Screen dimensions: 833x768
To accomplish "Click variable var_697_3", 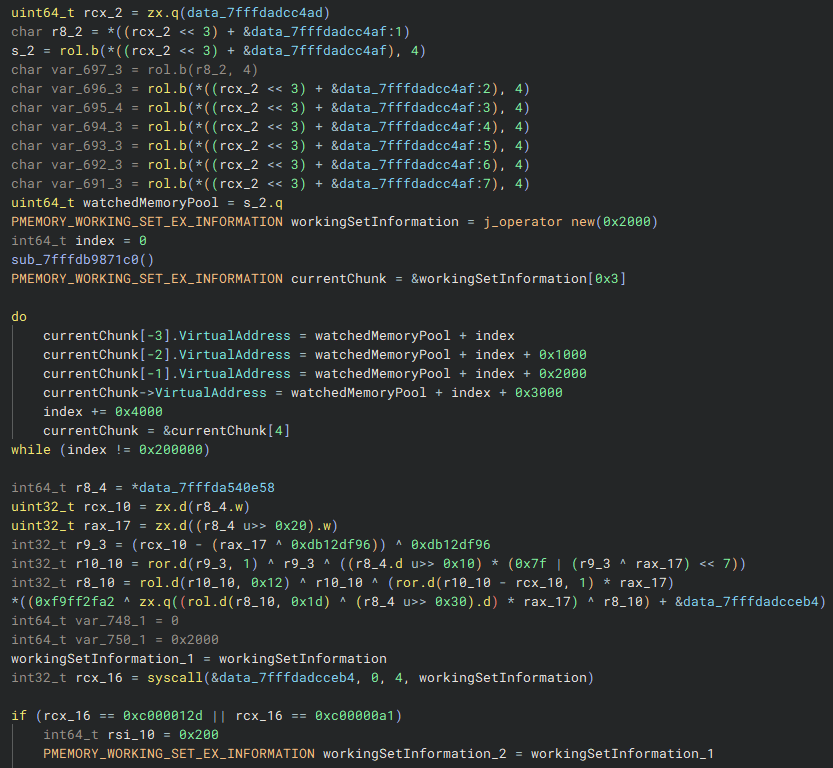I will tap(87, 70).
